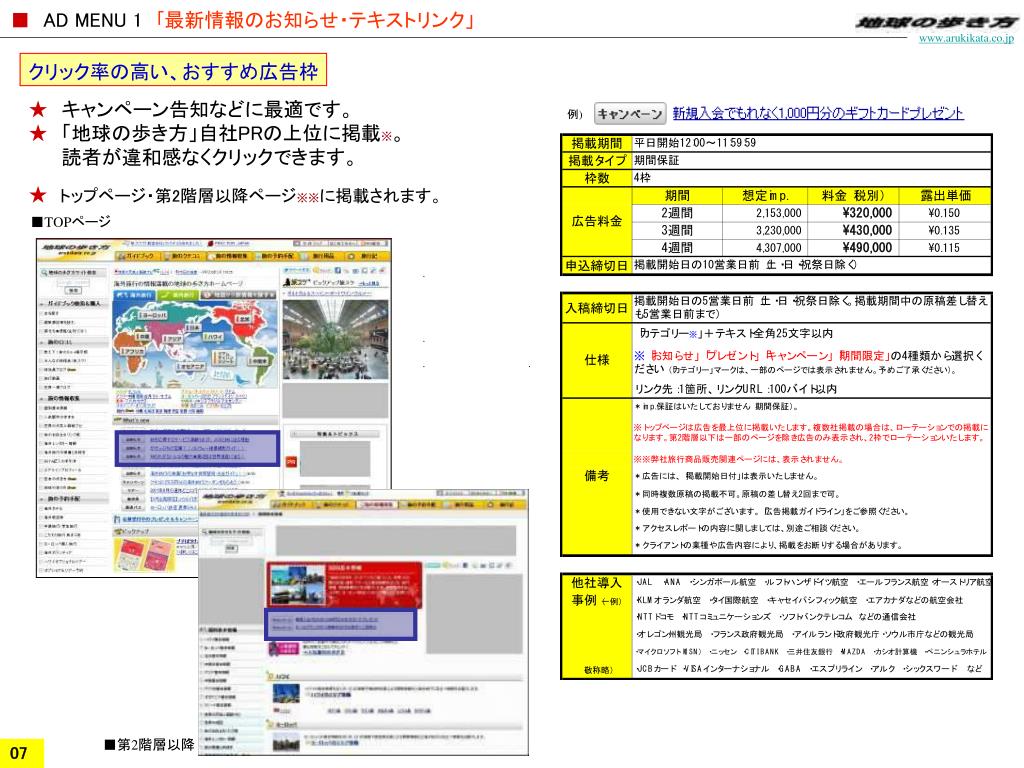Select the 3,230,000 impressions value

point(778,231)
